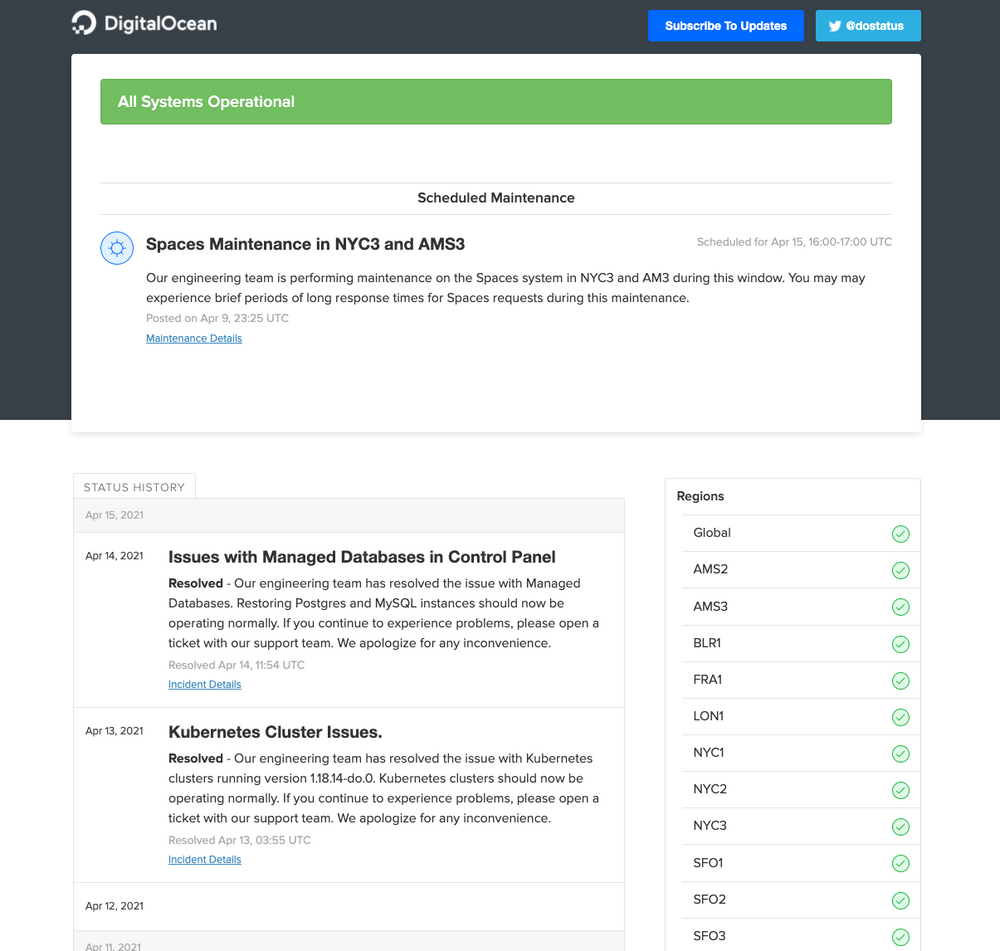Click Subscribe To Updates
Image resolution: width=1000 pixels, height=951 pixels.
[x=725, y=25]
